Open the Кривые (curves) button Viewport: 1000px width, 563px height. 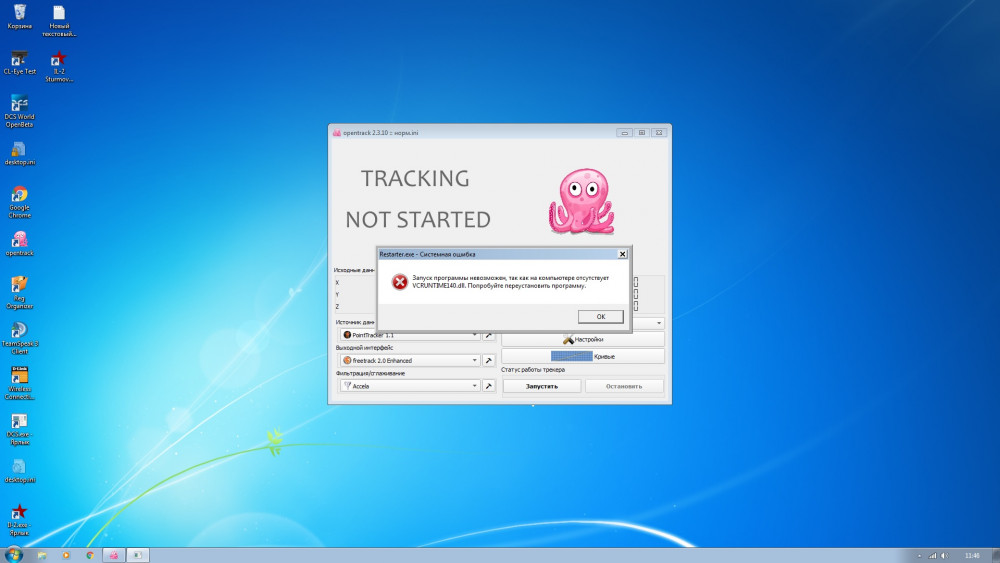pyautogui.click(x=583, y=356)
